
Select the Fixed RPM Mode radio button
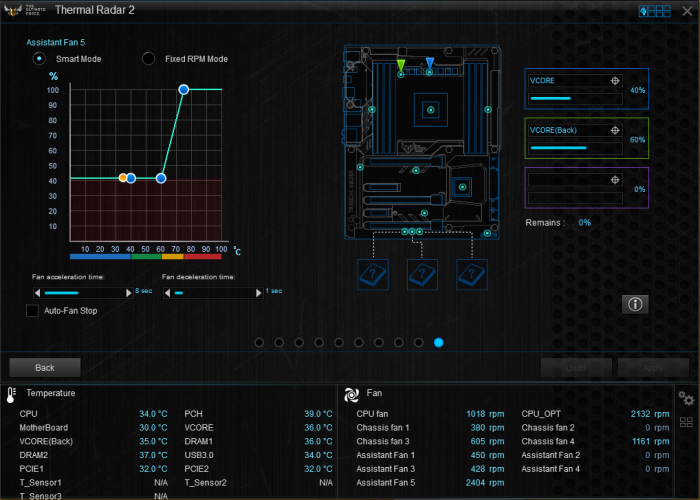tap(148, 58)
